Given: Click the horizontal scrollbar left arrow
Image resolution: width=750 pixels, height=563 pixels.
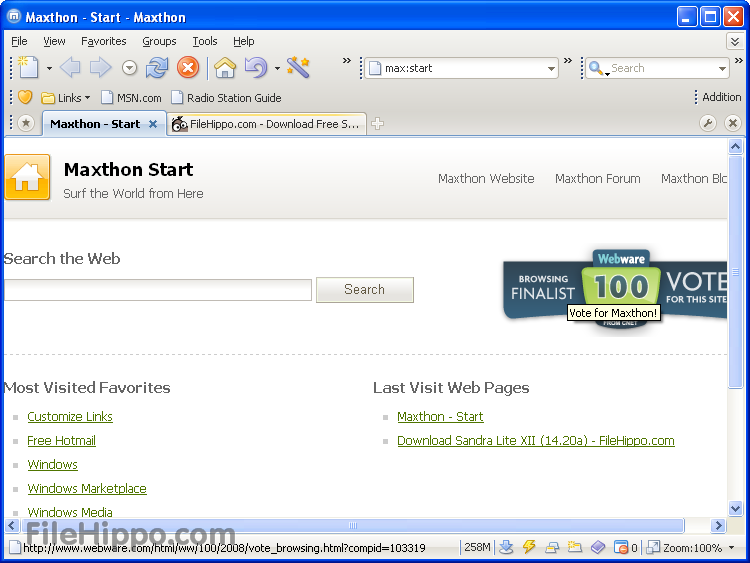Looking at the screenshot, I should coord(11,526).
